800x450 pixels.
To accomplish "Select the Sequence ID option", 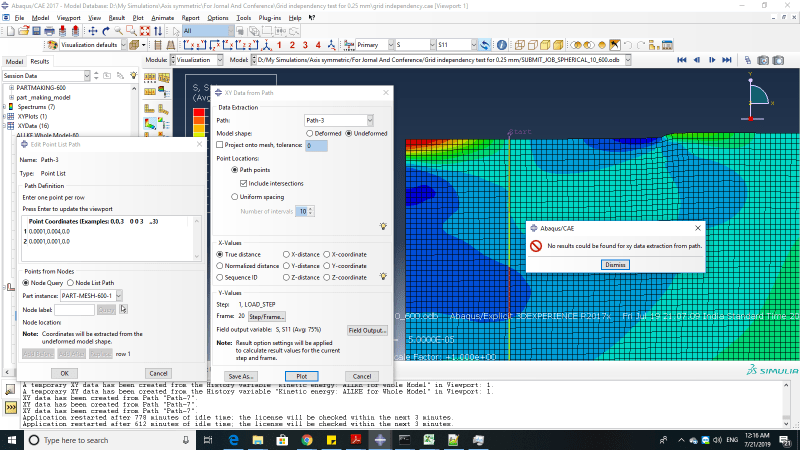I will pos(220,278).
